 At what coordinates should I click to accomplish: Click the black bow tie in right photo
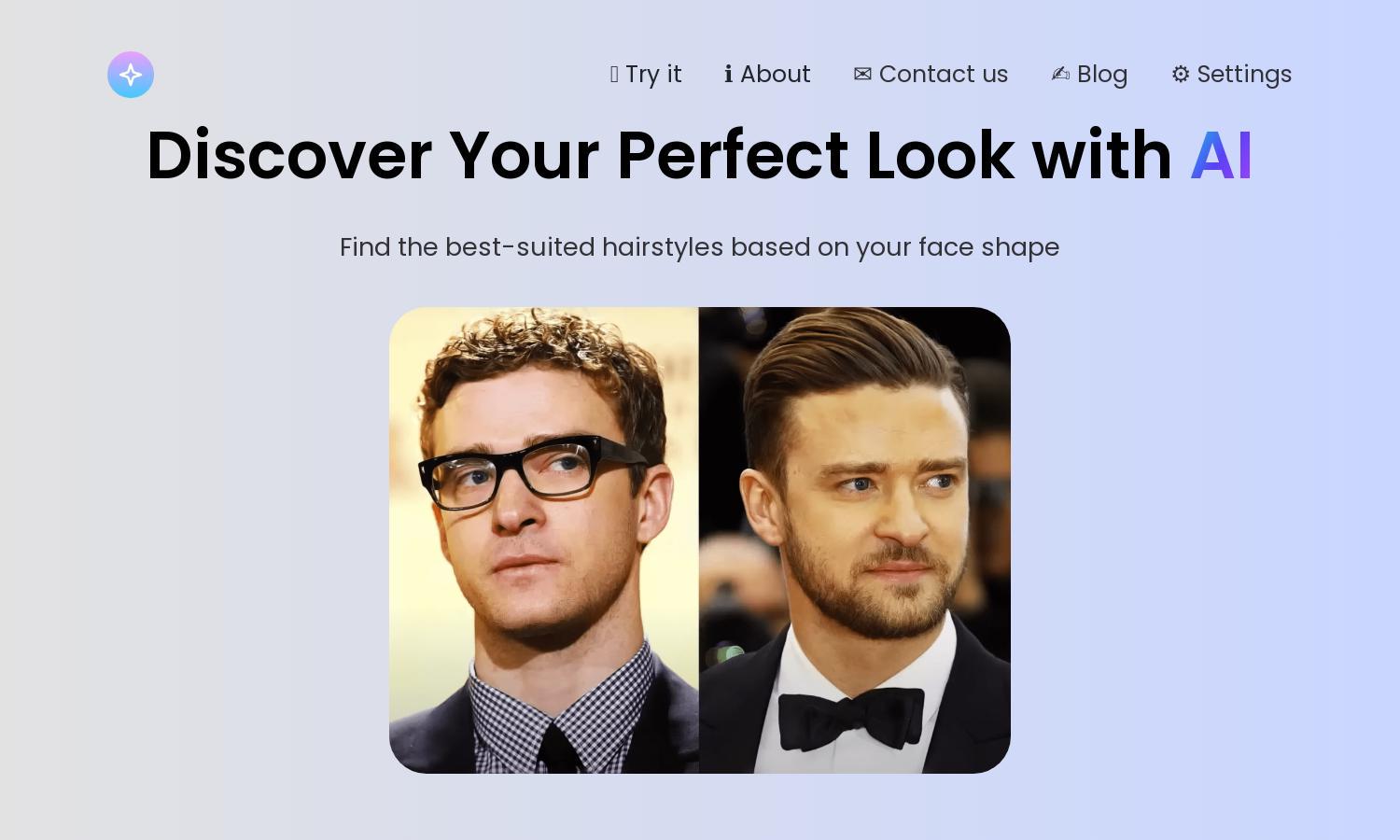click(x=850, y=718)
